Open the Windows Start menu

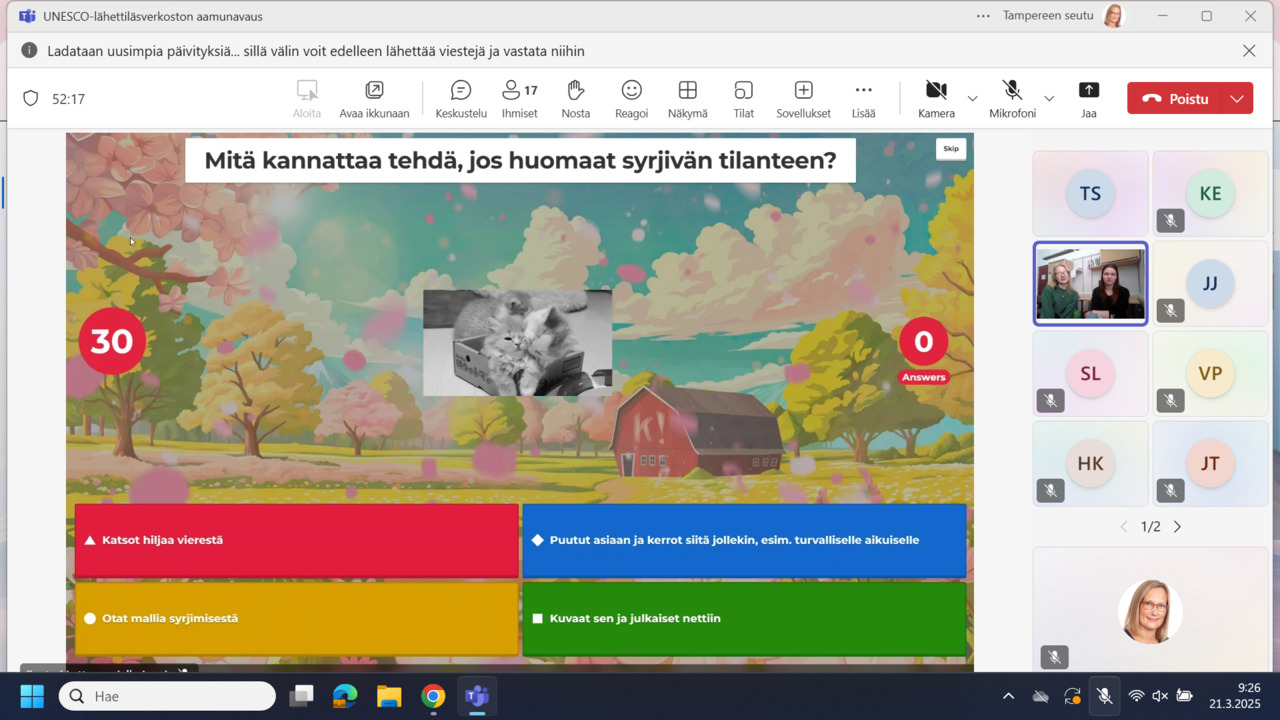32,696
